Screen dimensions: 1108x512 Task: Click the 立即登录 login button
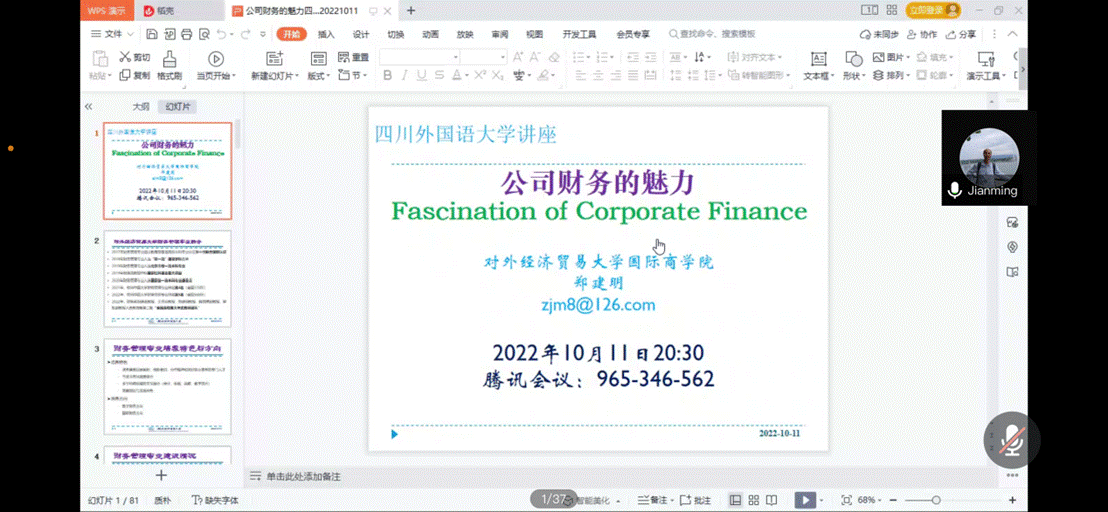tap(931, 10)
